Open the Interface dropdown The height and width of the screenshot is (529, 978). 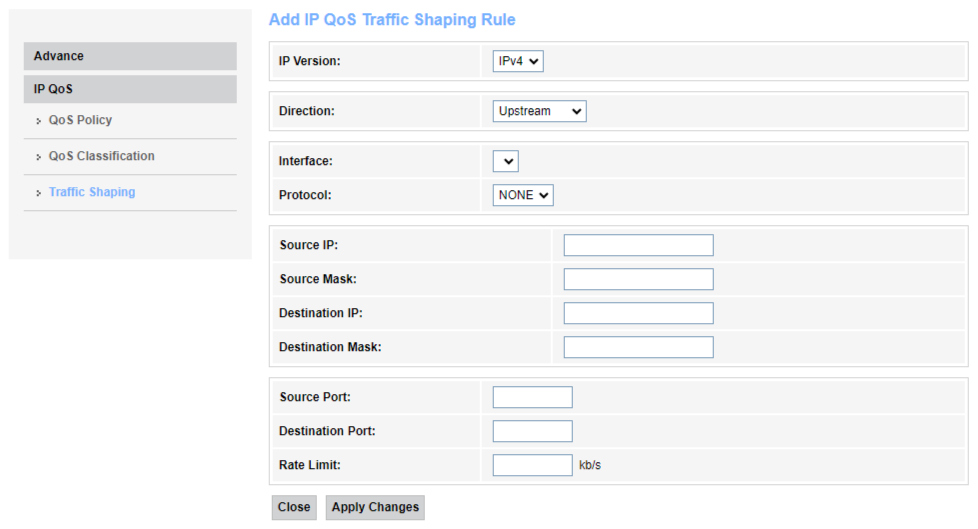click(505, 161)
